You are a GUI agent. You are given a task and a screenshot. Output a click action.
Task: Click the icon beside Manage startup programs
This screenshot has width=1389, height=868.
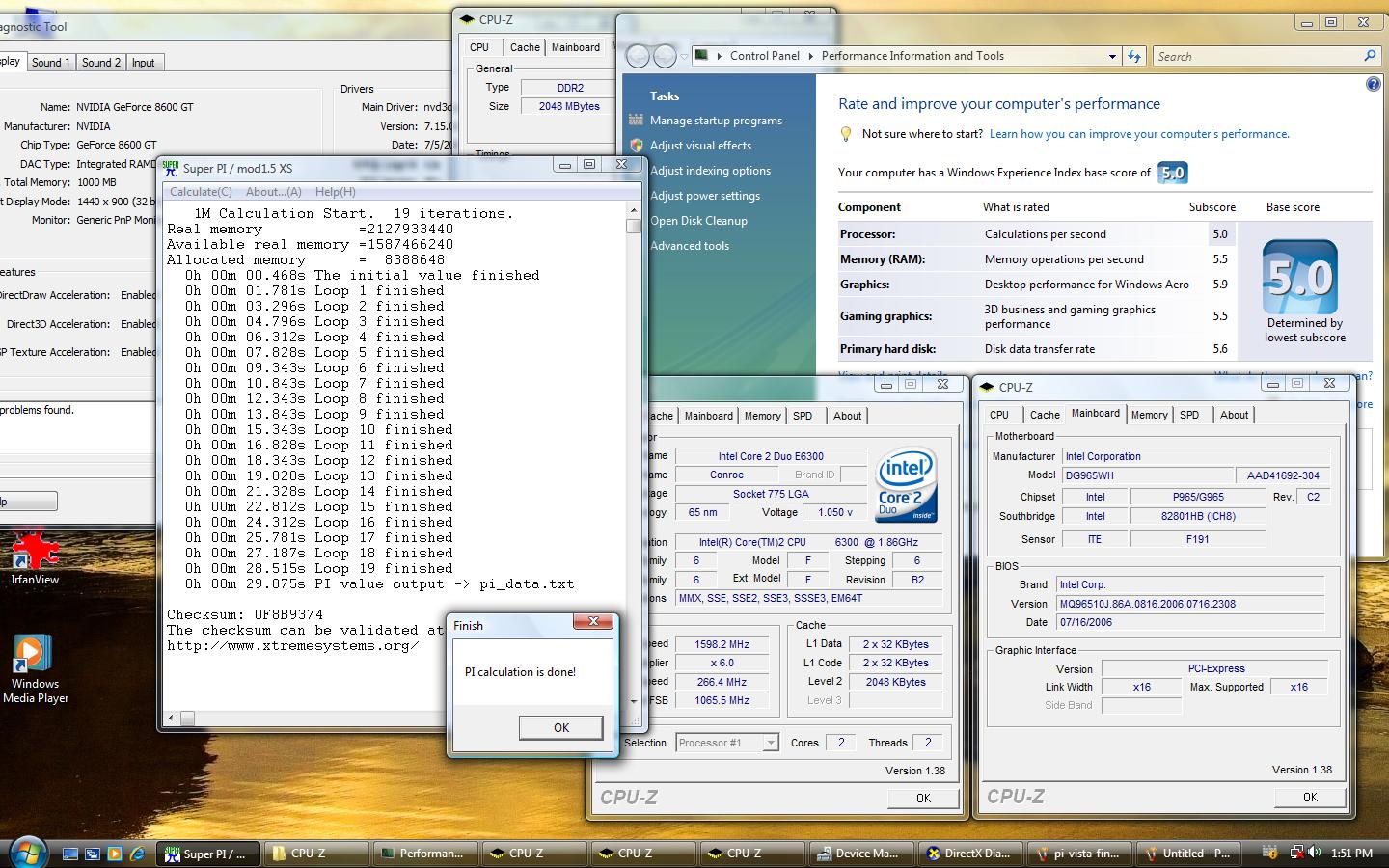[637, 121]
